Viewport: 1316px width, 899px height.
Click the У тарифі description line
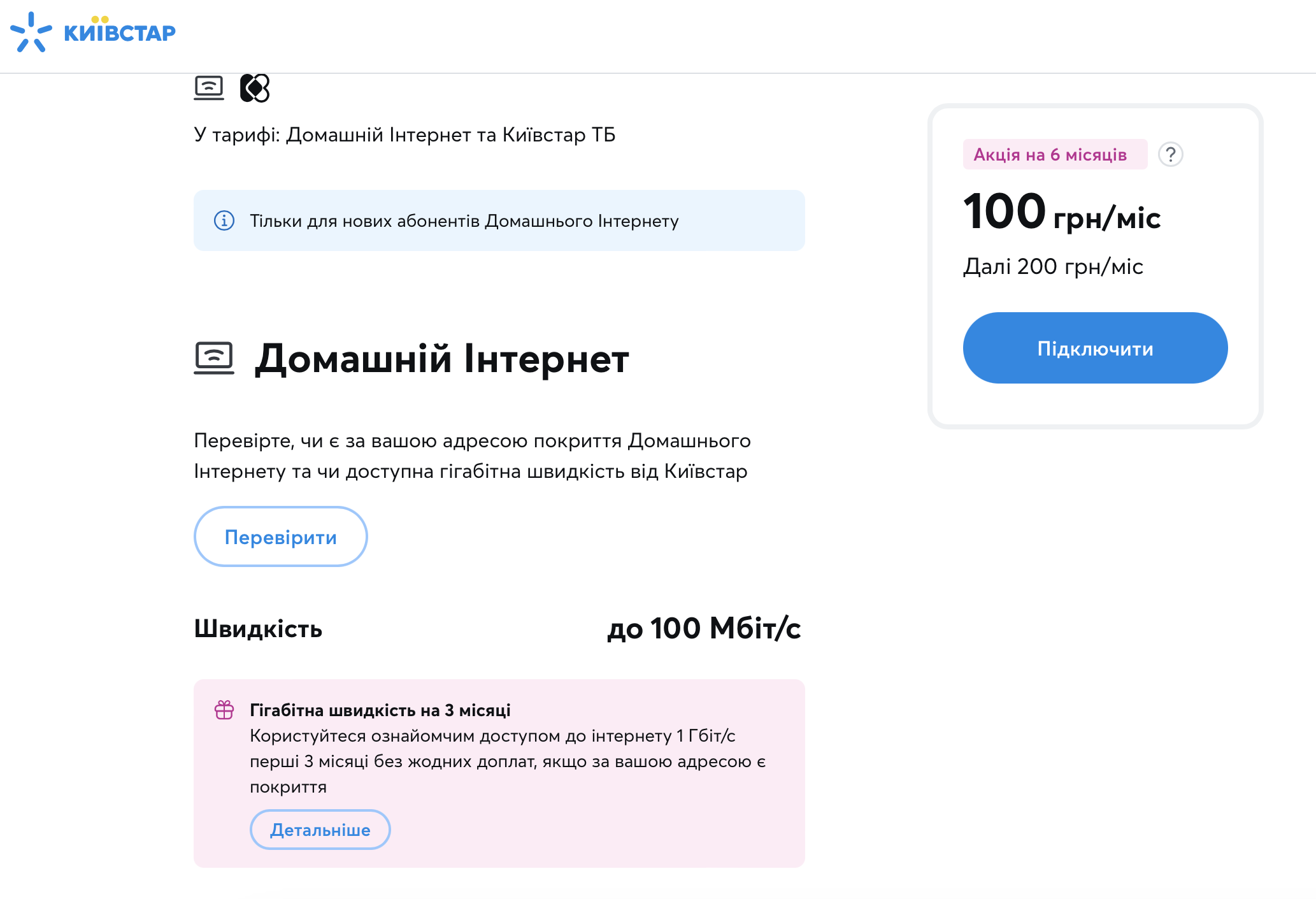(x=404, y=135)
